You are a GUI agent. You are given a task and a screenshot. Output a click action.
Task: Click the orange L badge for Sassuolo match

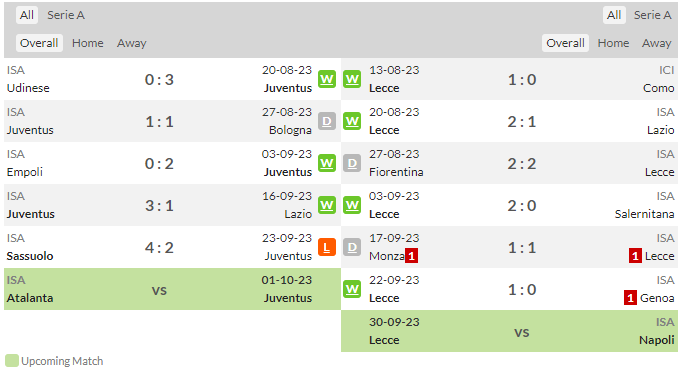(x=327, y=247)
